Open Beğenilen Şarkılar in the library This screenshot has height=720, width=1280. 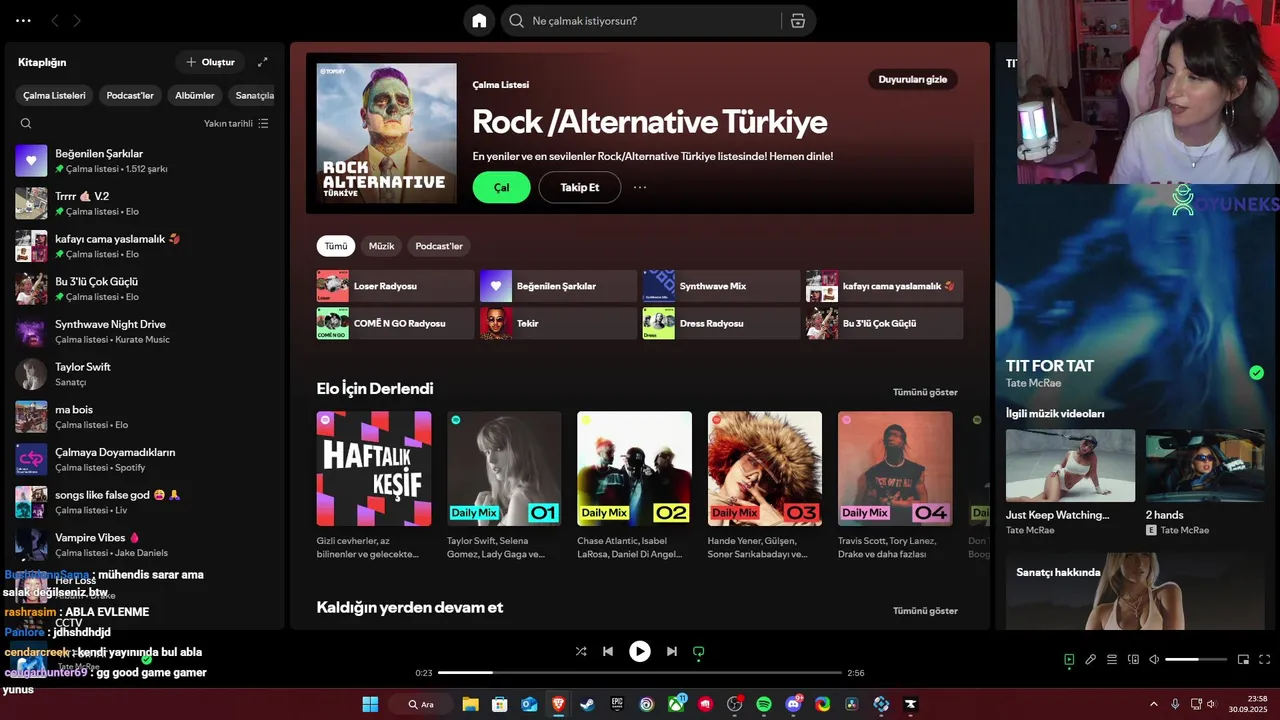145,160
